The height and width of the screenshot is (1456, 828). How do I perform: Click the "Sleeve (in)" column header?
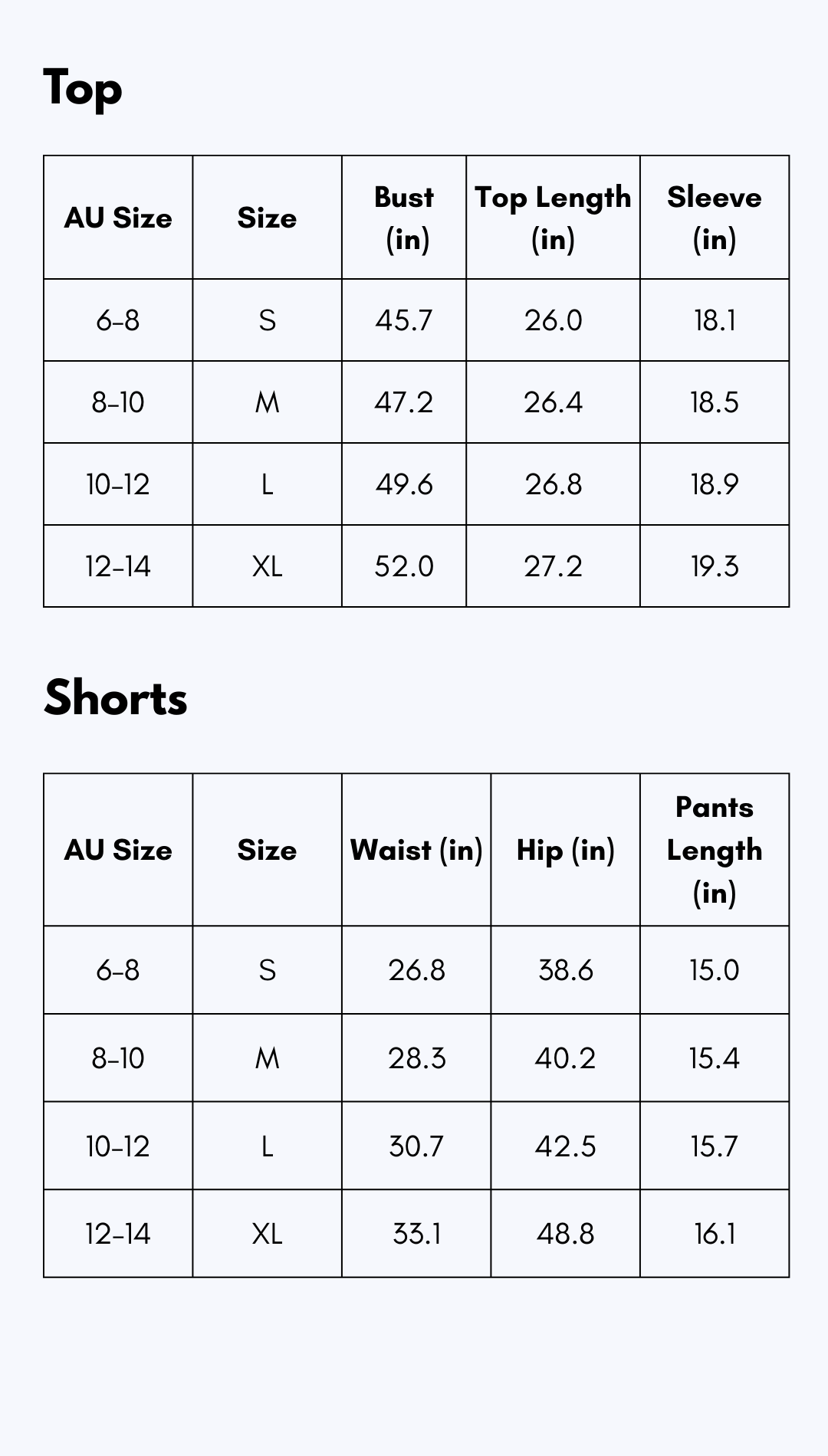pos(715,218)
